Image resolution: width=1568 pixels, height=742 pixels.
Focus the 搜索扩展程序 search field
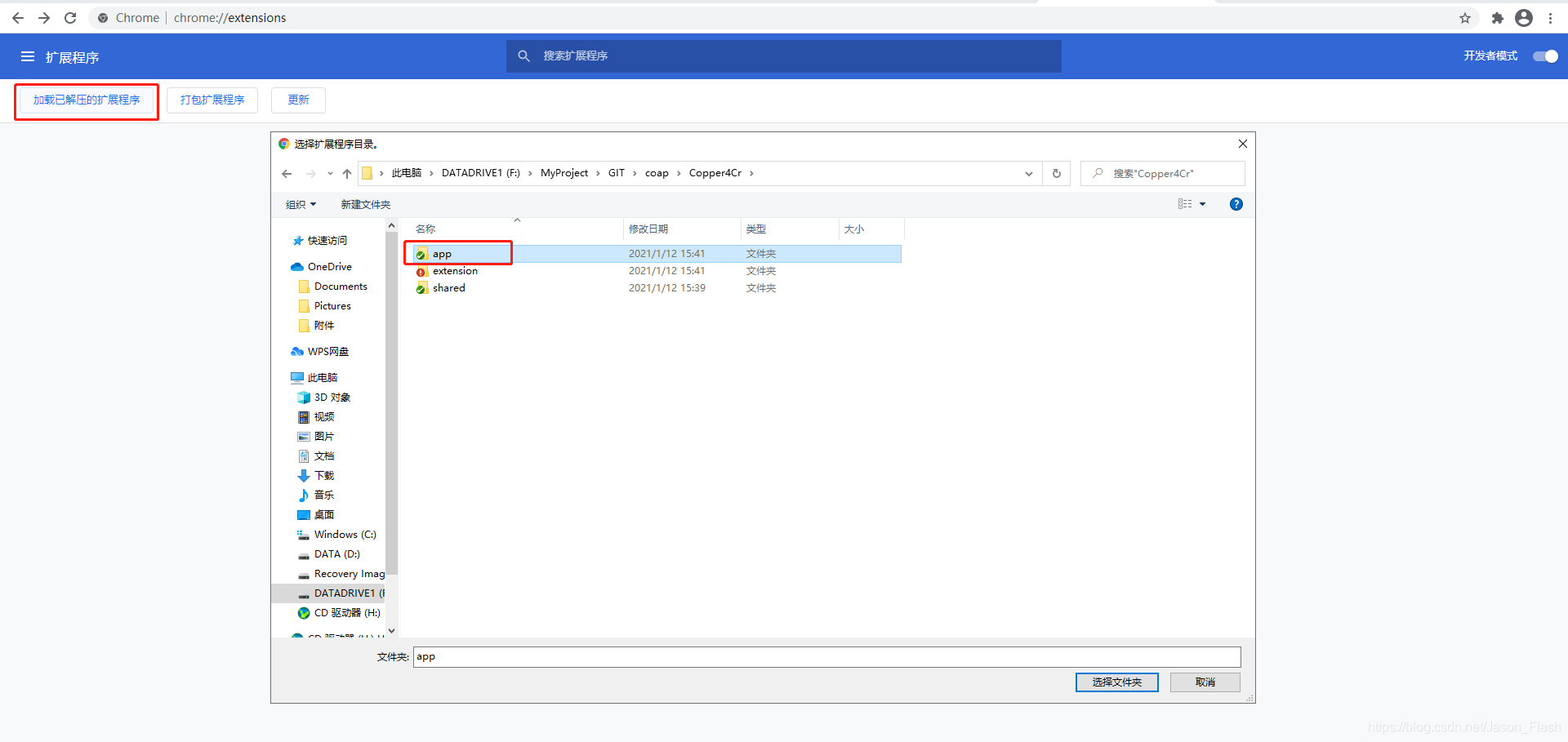pyautogui.click(x=784, y=56)
